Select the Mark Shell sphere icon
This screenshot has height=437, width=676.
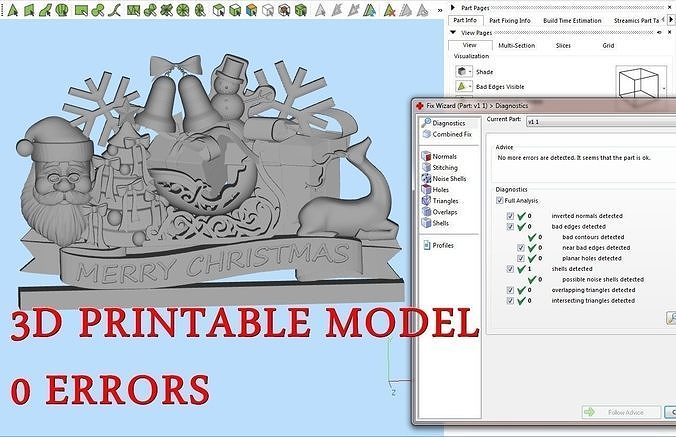coord(62,9)
